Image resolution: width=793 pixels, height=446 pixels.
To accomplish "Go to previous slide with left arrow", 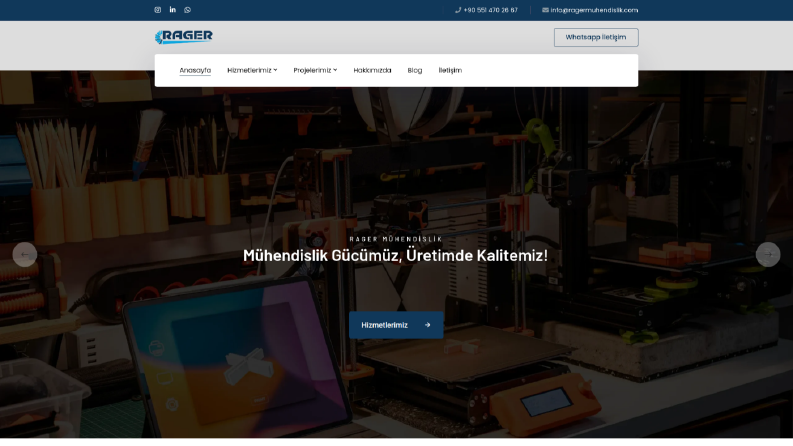I will 25,254.
